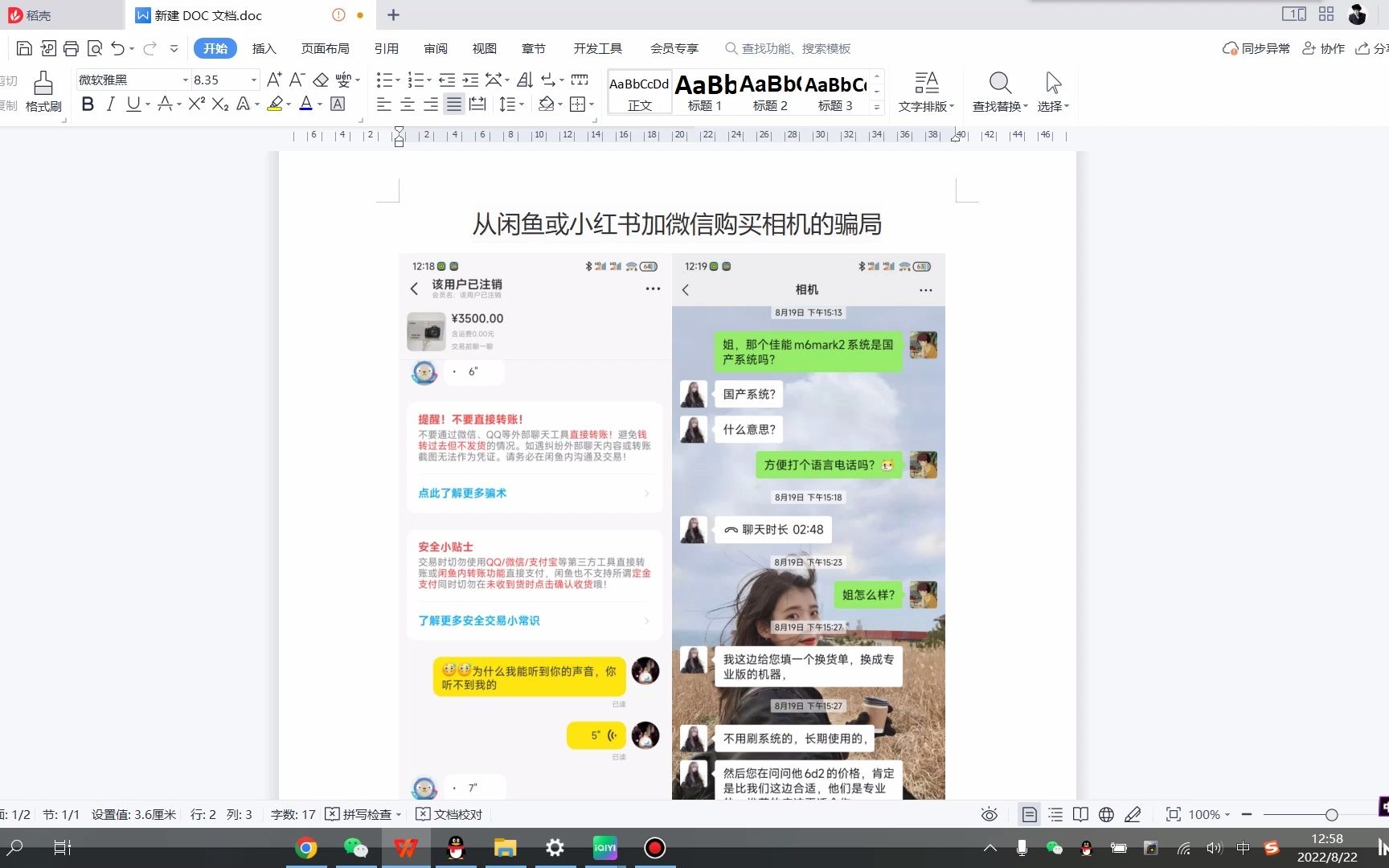
Task: Open the font size dropdown
Action: [x=254, y=80]
